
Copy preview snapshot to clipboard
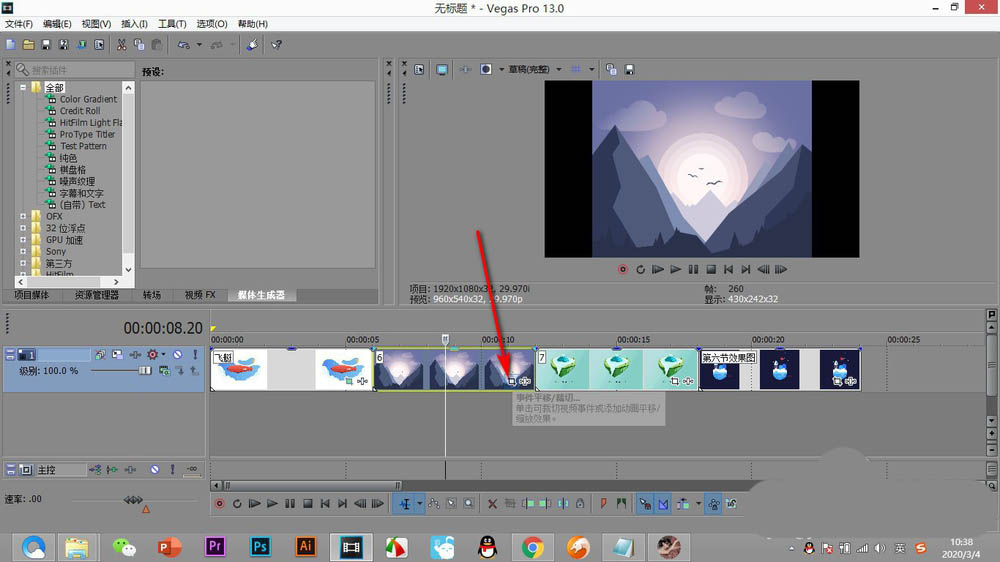click(x=611, y=70)
